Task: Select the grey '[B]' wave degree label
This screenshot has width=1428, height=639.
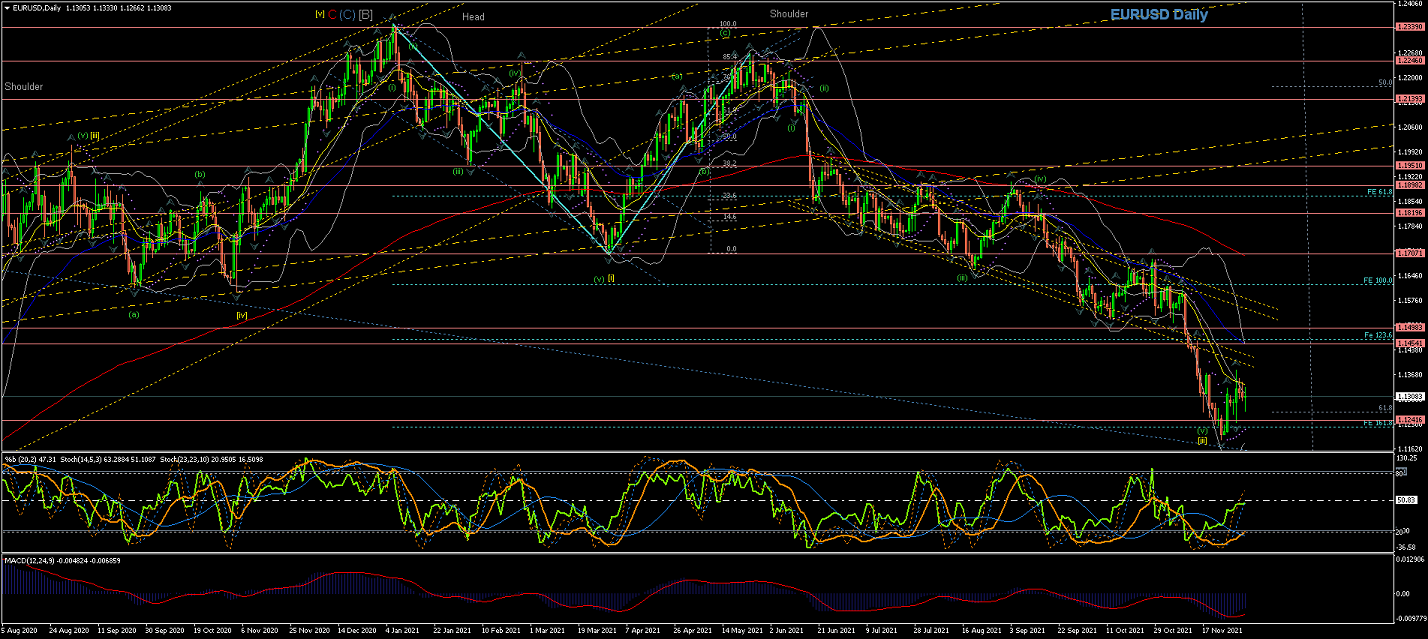Action: point(365,14)
